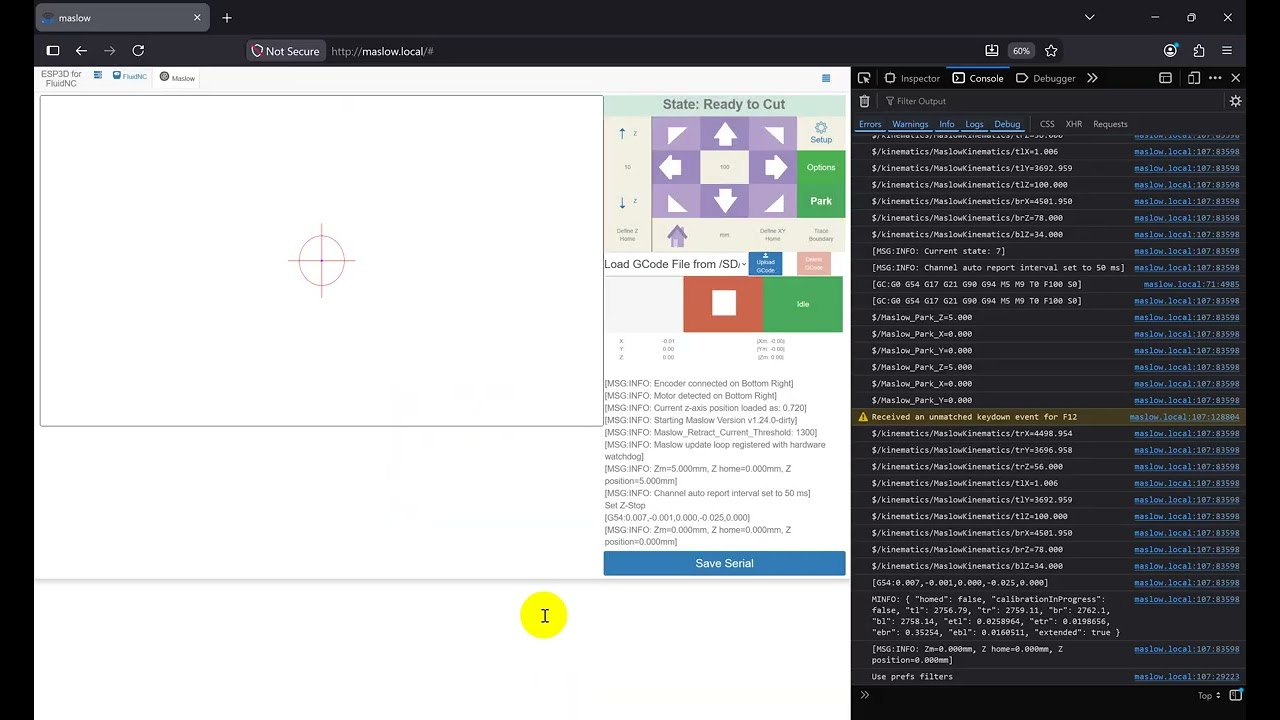Click the Z jog distance 10 field
Screen dimensions: 1280x720
(627, 167)
